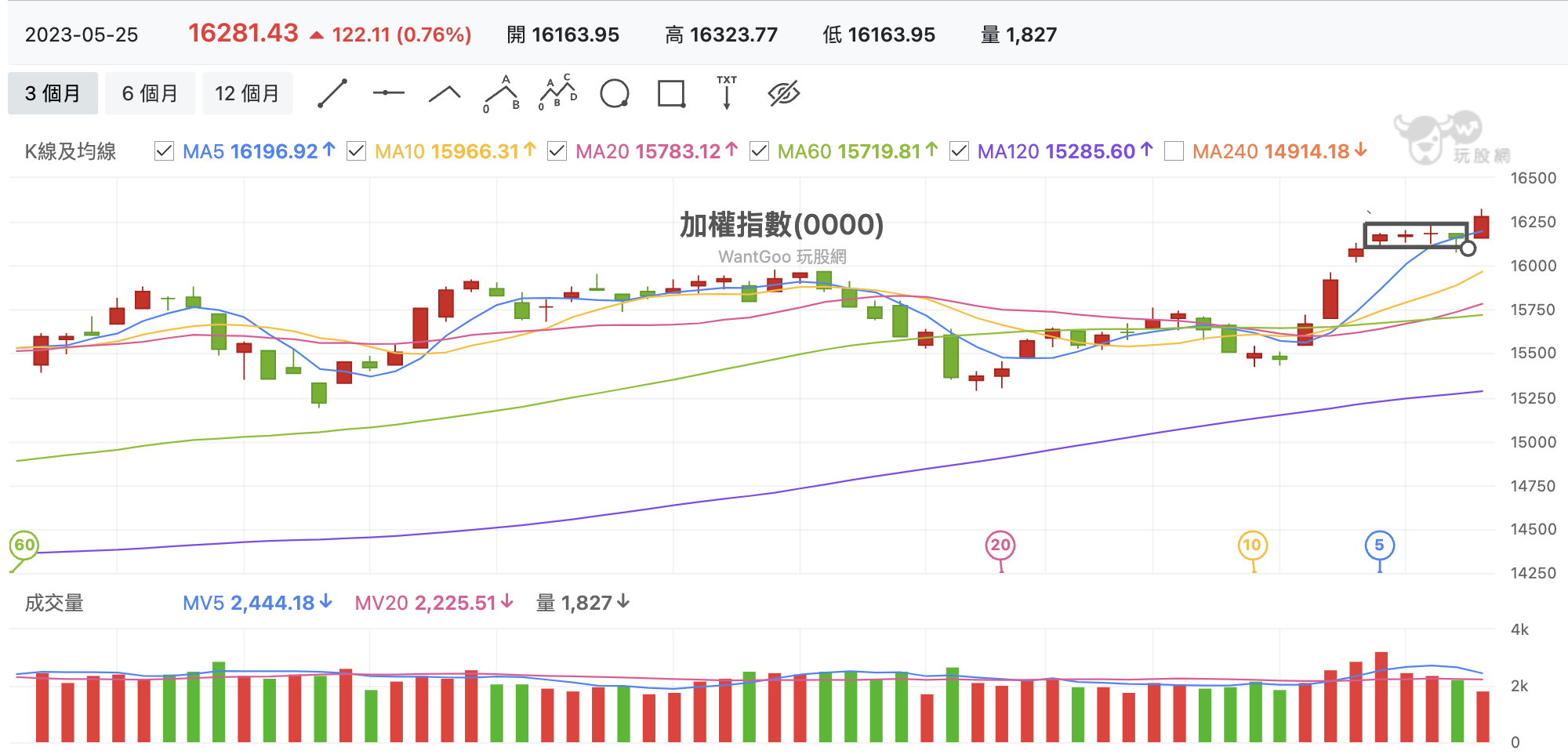Uncheck the MA20 moving average checkbox
This screenshot has width=1568, height=754.
557,151
